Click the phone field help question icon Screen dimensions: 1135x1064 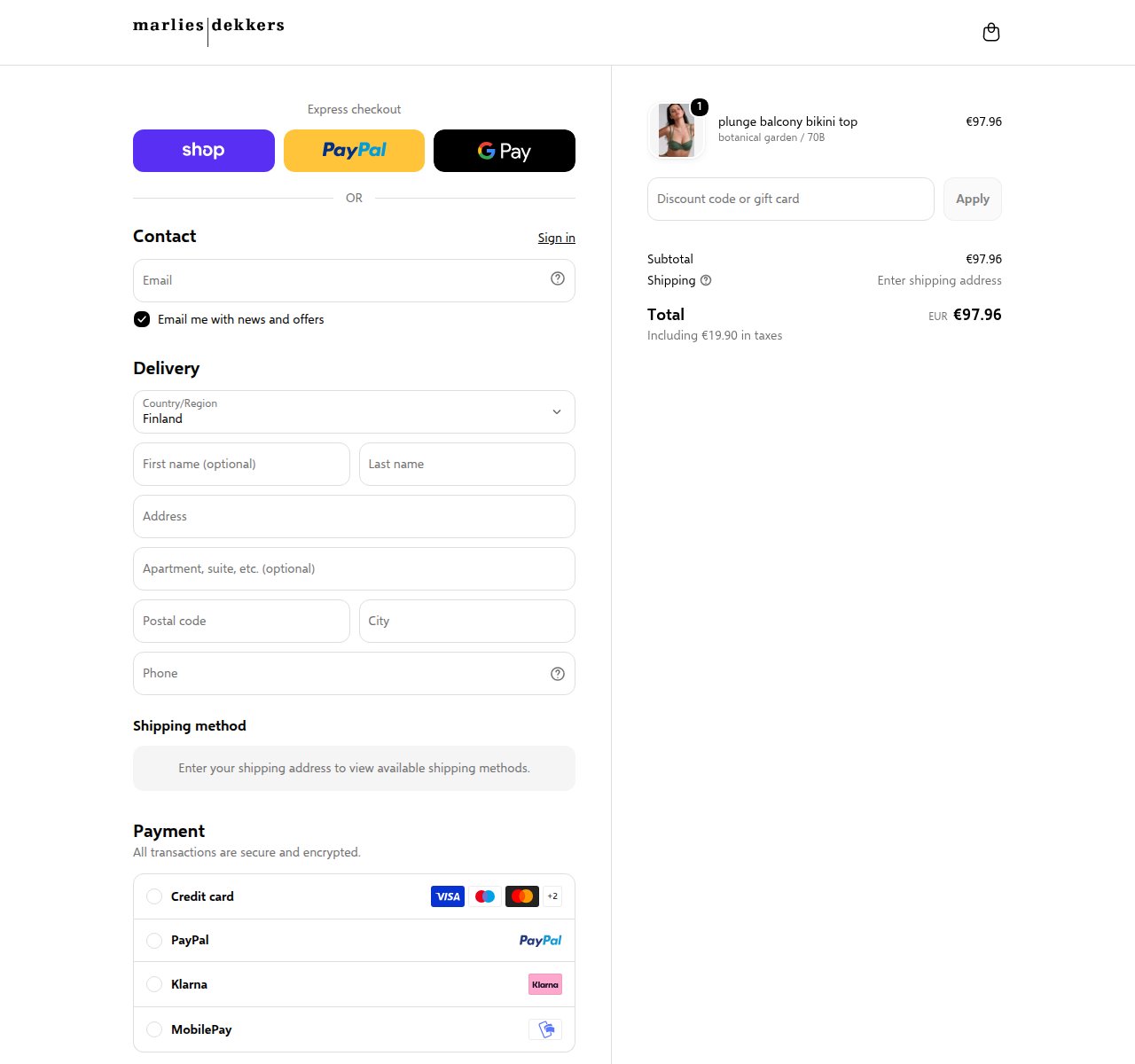coord(558,674)
